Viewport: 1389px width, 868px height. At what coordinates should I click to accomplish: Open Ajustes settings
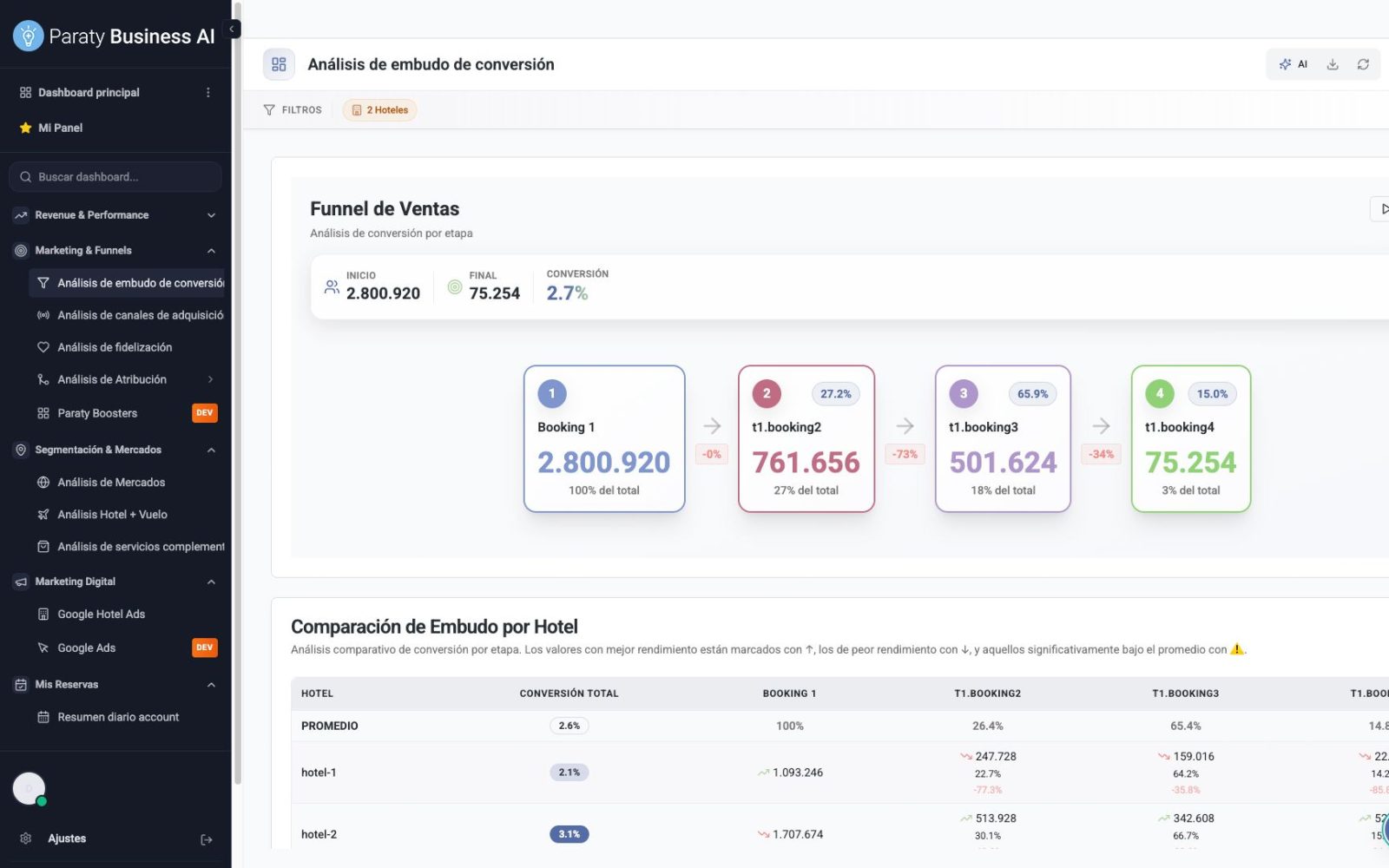67,839
